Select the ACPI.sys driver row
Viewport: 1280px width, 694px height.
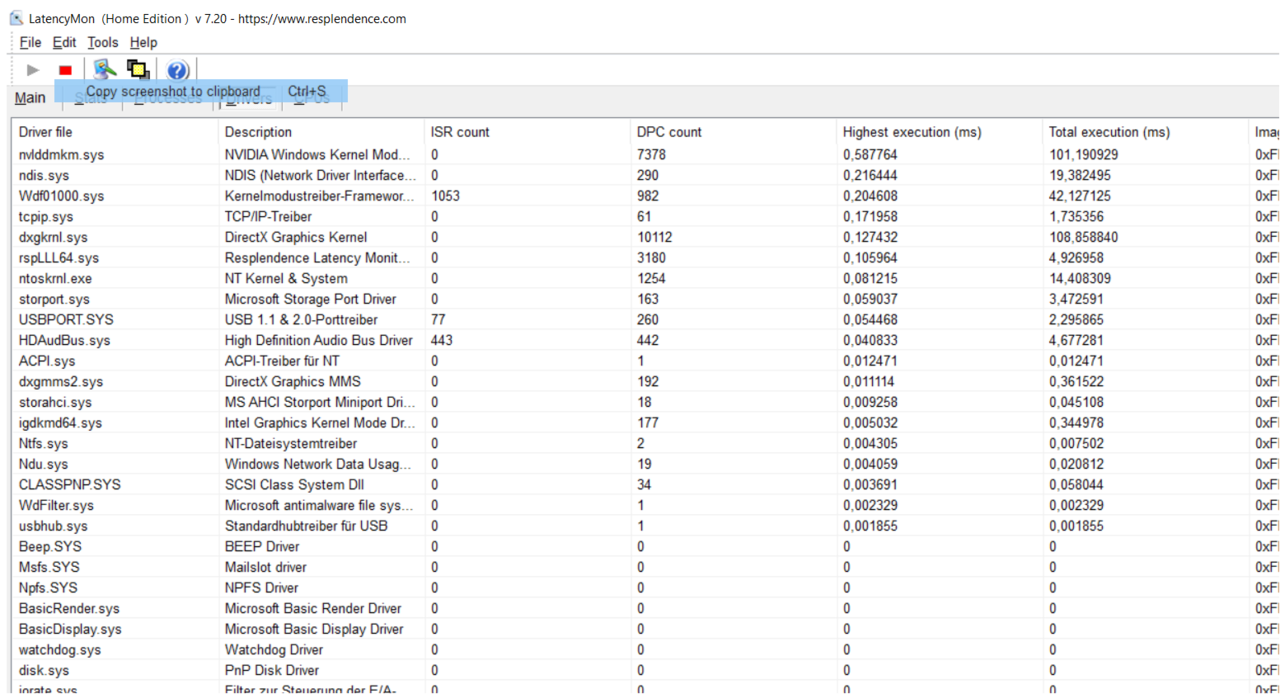point(645,361)
